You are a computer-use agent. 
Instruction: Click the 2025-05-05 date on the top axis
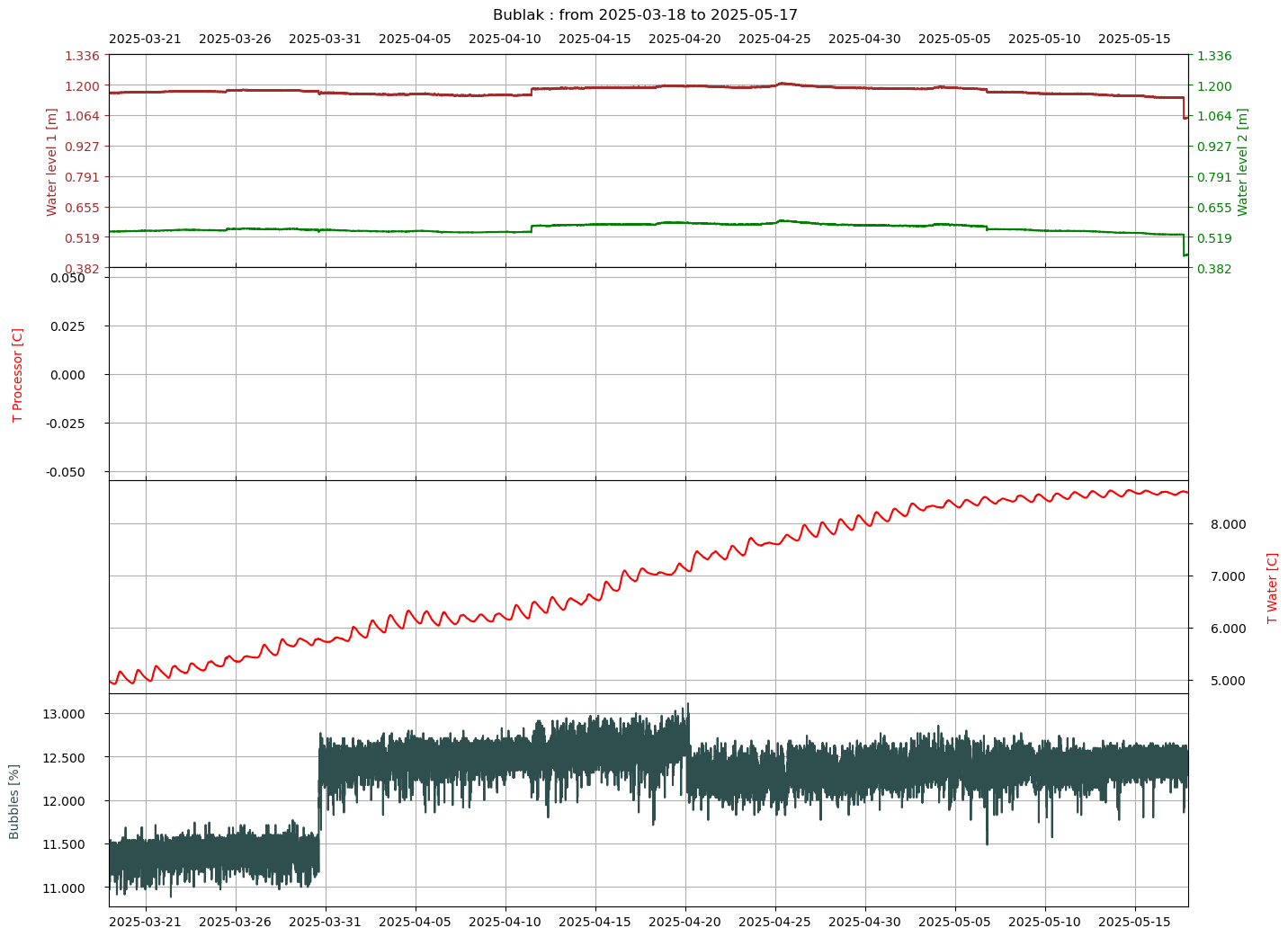click(x=954, y=40)
